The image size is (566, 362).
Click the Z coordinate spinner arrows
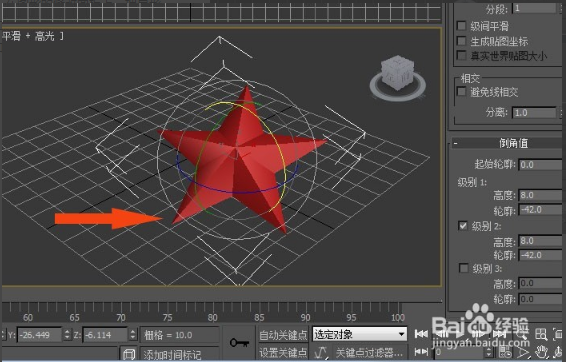click(133, 335)
